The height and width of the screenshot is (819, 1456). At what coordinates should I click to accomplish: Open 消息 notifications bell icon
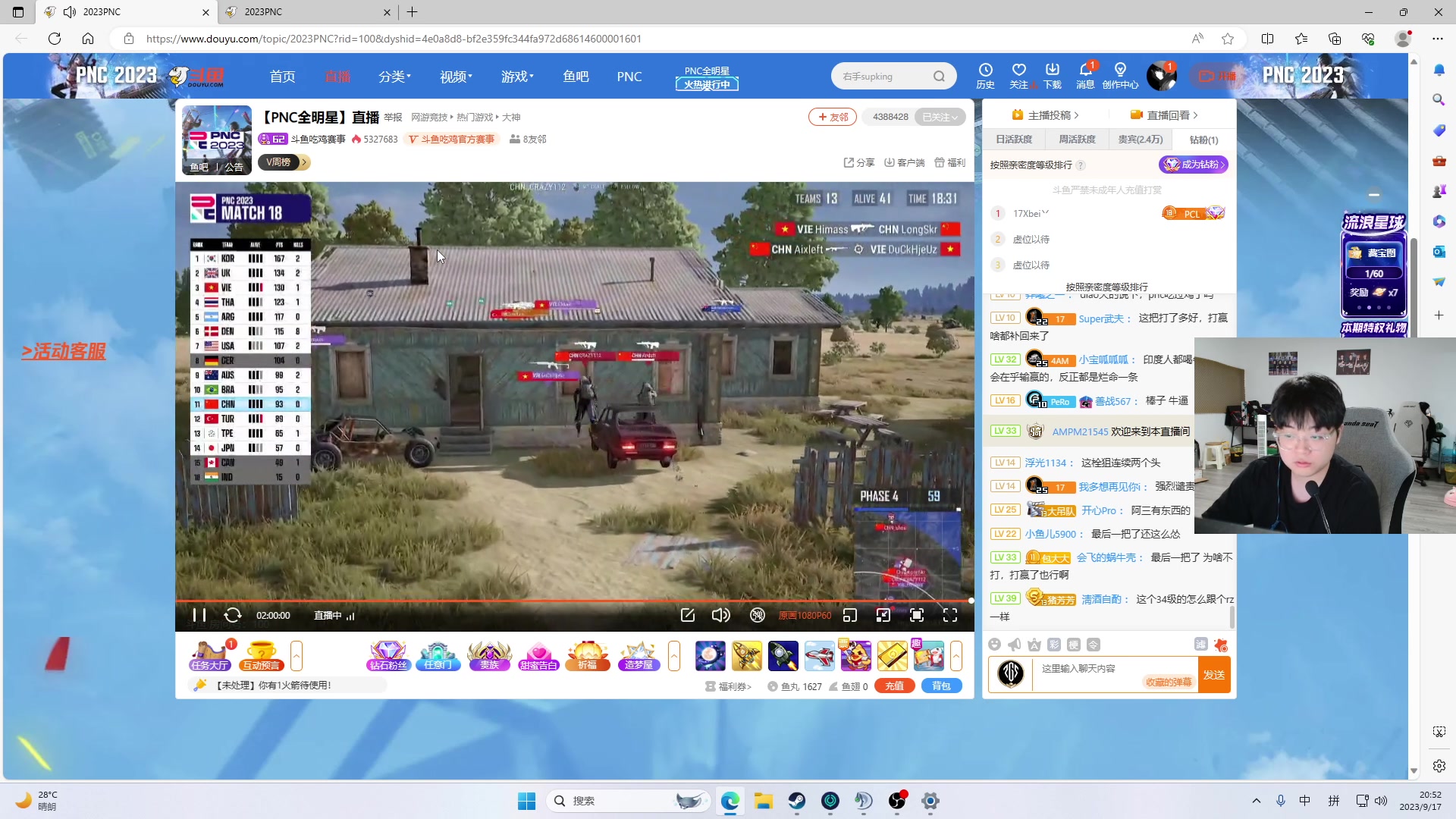pos(1085,76)
